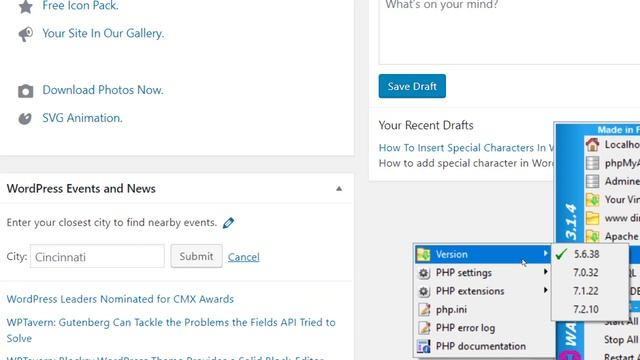Click the php.ini file icon

[424, 310]
